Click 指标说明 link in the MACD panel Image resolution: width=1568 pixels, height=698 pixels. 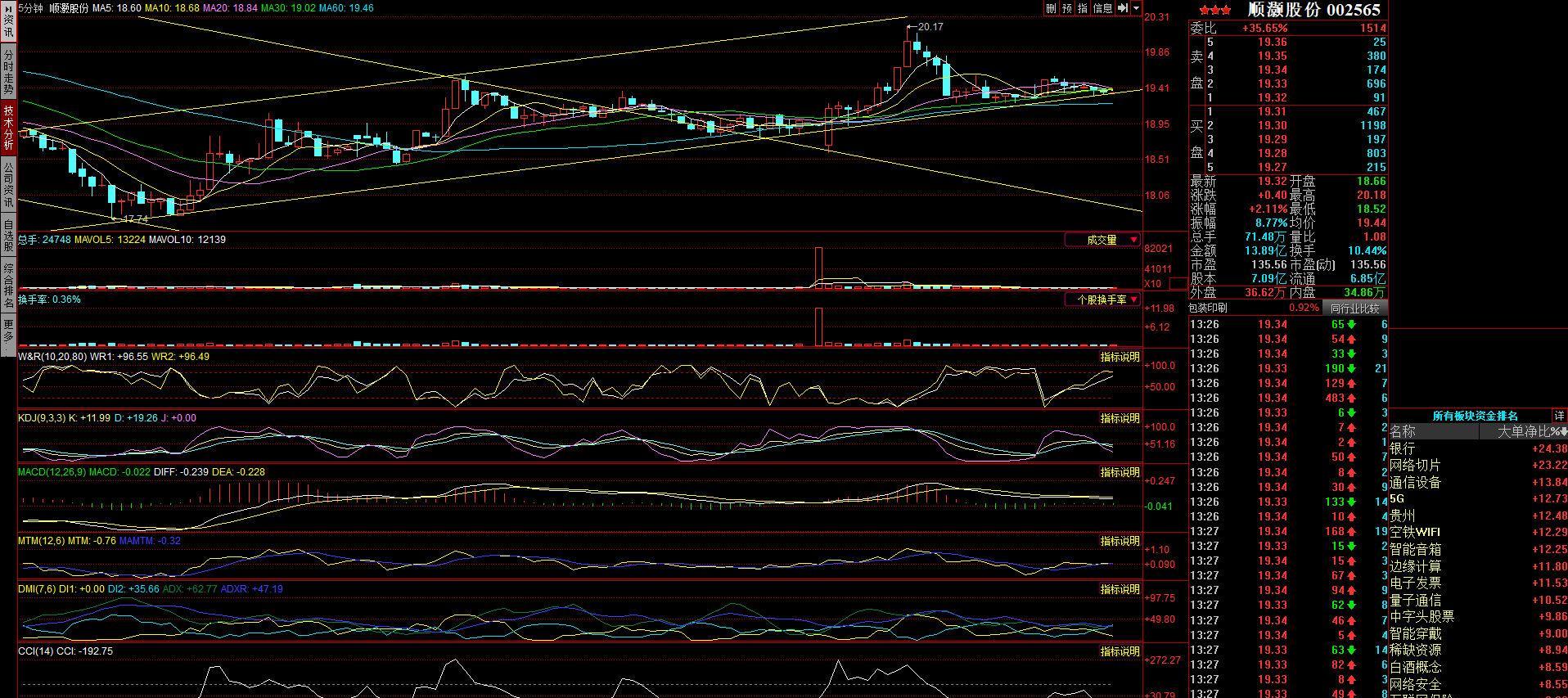(1120, 472)
